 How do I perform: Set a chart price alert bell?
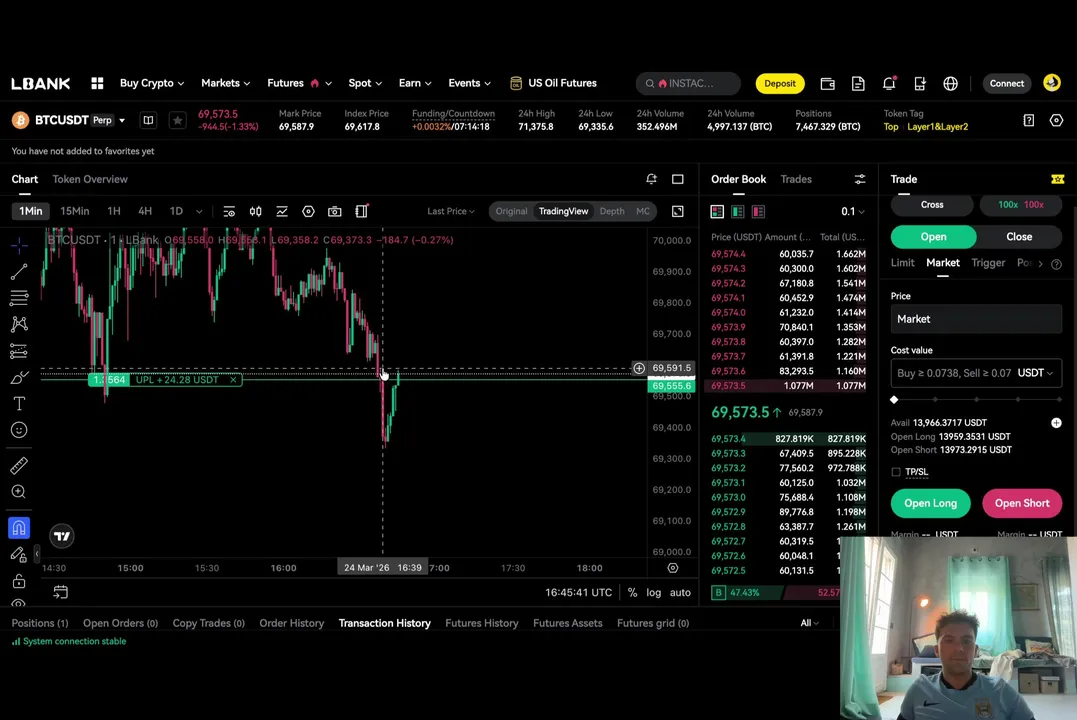tap(651, 179)
